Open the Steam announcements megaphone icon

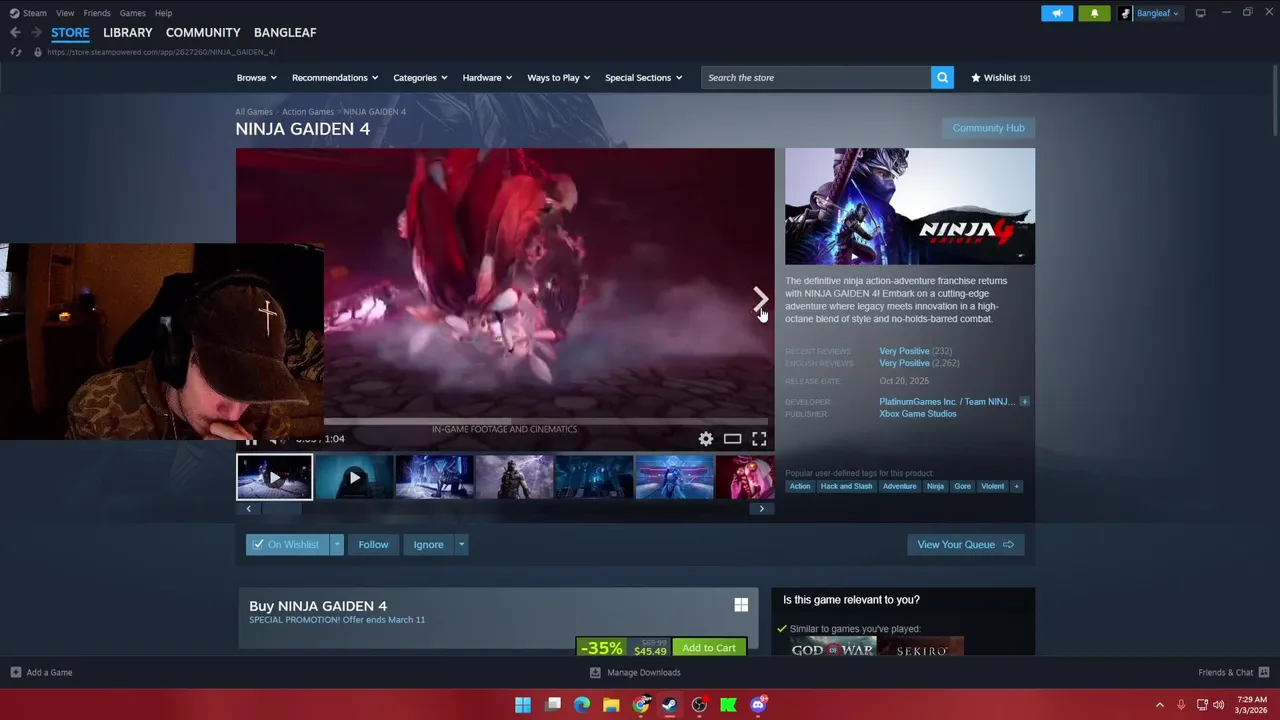pyautogui.click(x=1057, y=13)
